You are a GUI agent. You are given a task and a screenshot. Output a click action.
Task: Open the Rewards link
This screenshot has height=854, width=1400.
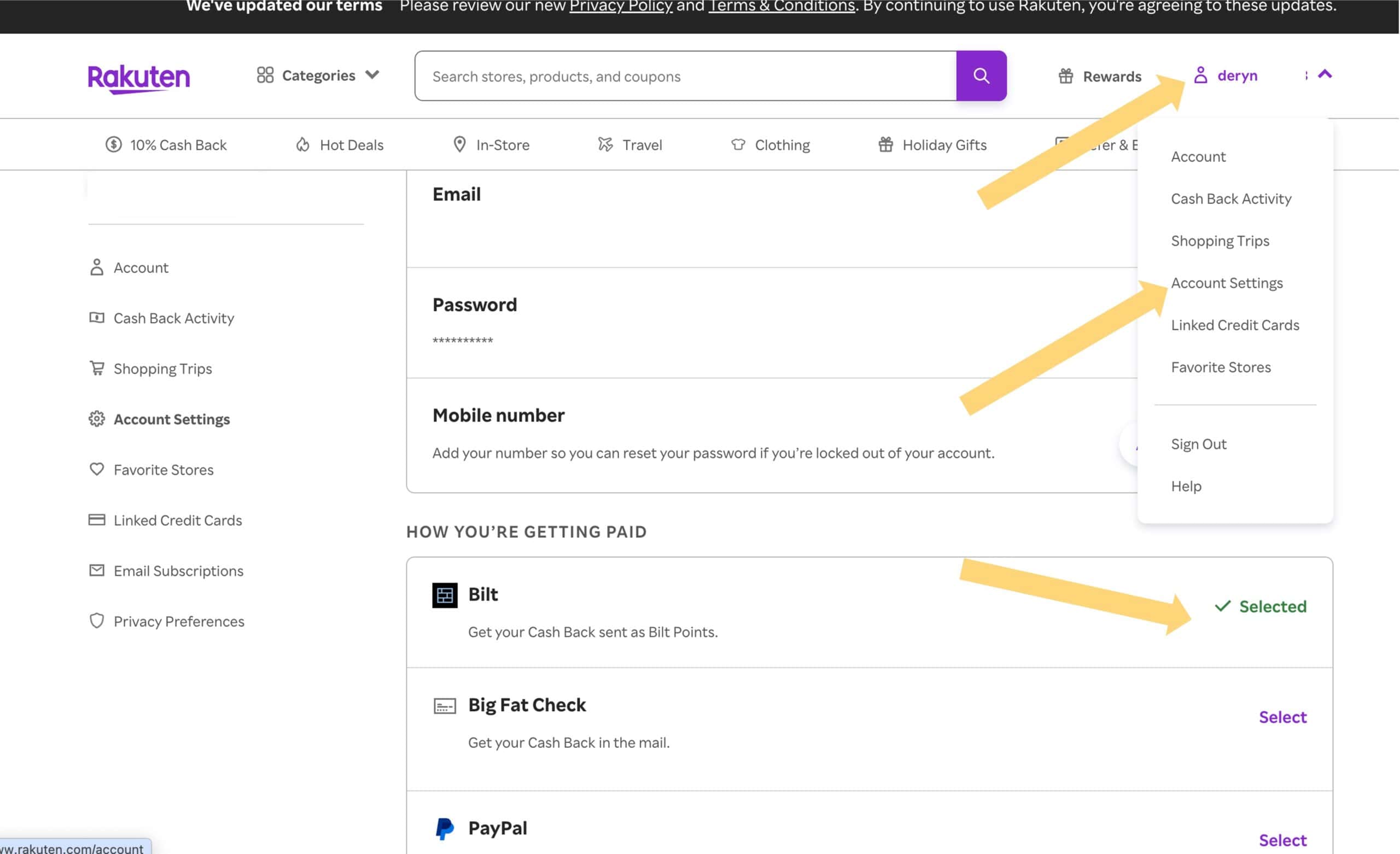click(1112, 76)
